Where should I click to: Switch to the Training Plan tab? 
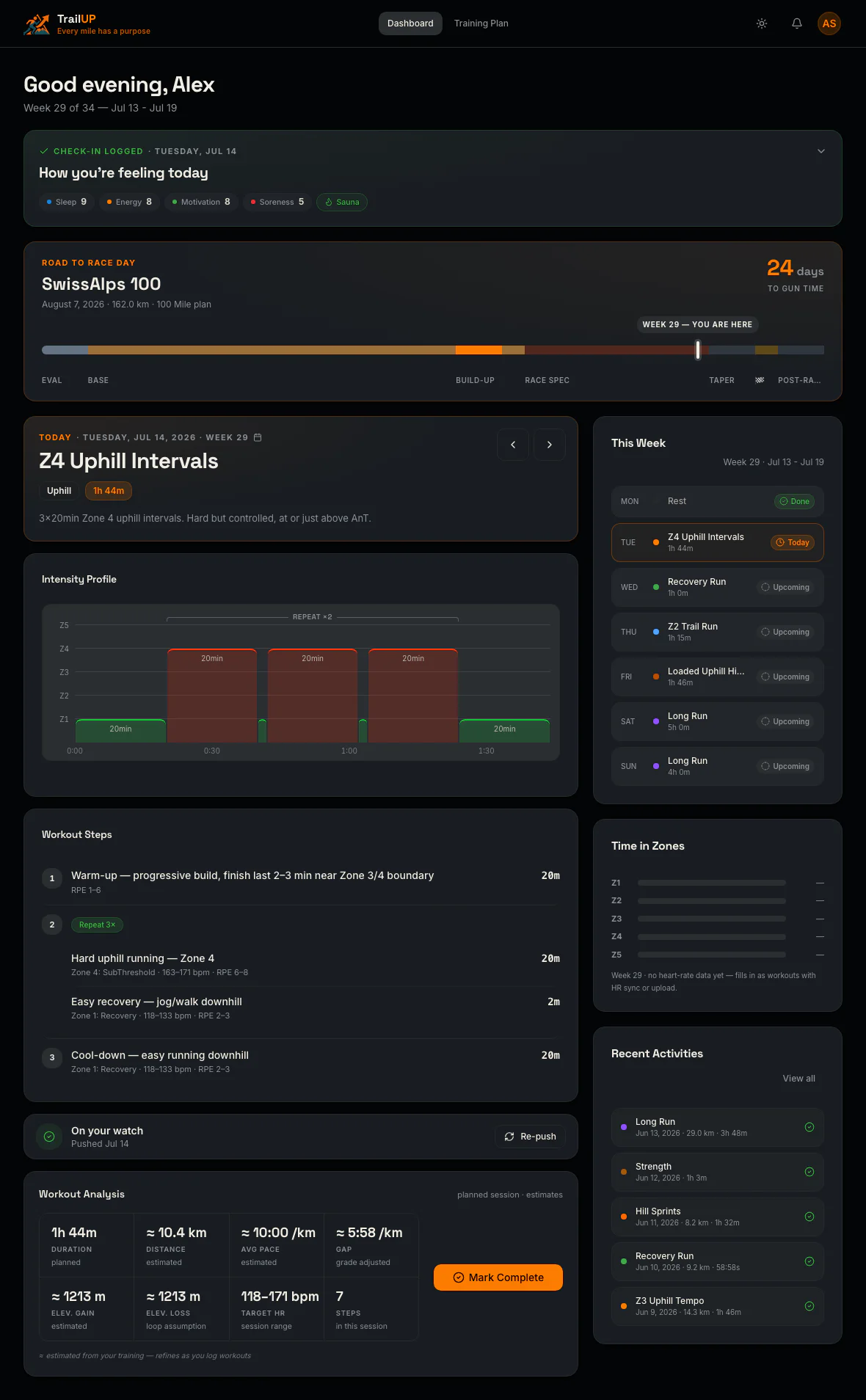[481, 23]
